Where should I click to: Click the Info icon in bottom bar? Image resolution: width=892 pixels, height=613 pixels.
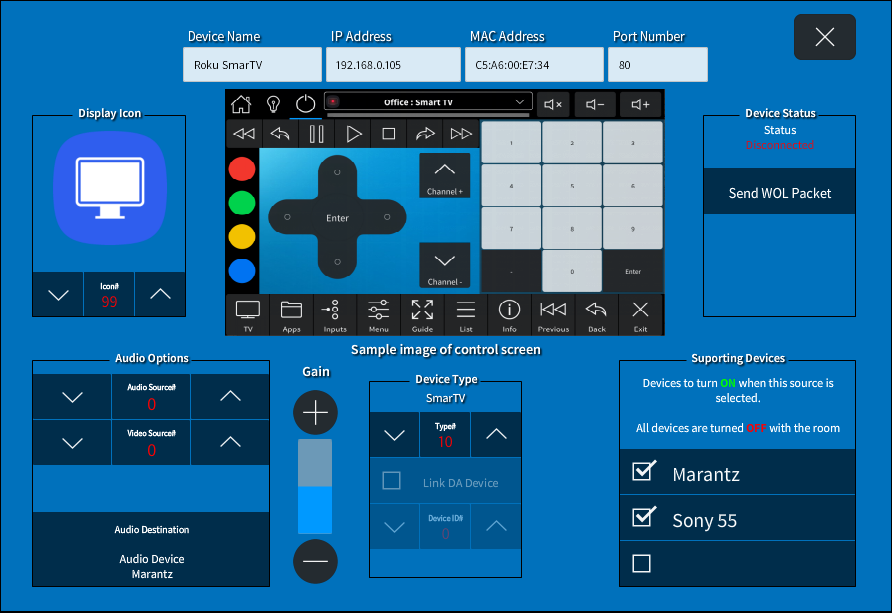click(x=509, y=315)
